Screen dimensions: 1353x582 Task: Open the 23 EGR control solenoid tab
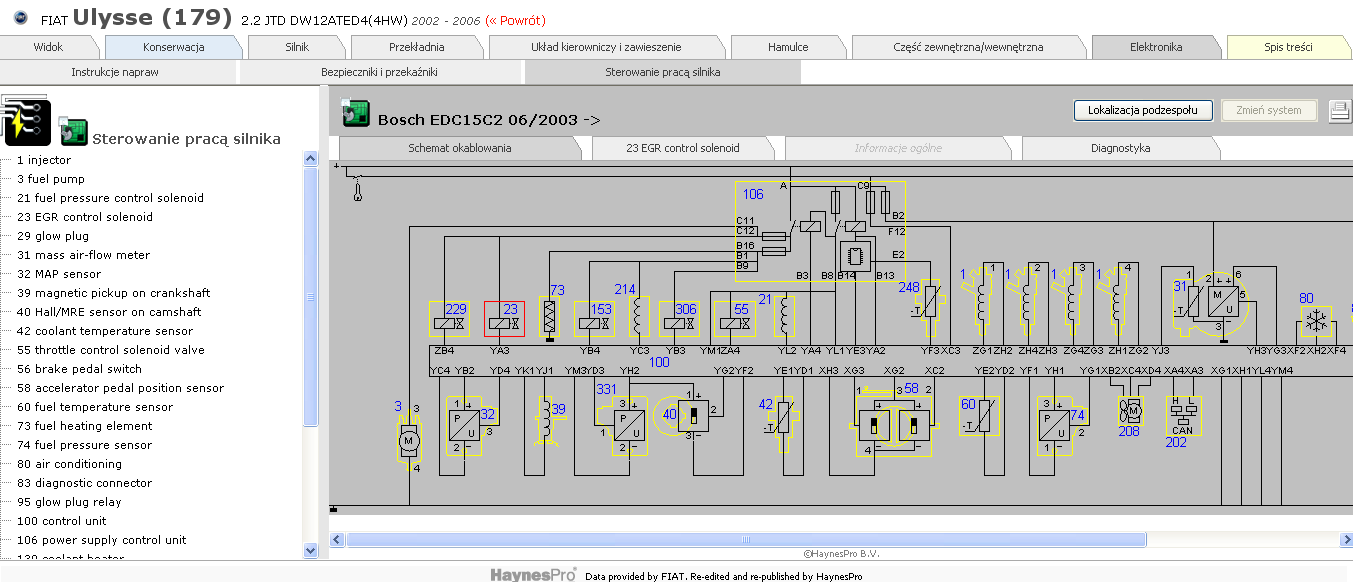[683, 148]
